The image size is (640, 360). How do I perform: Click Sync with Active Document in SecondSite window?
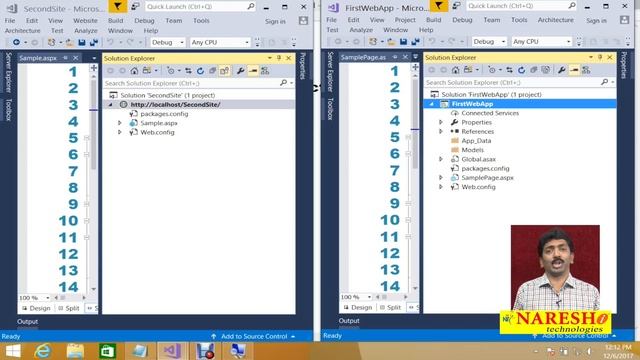click(188, 71)
